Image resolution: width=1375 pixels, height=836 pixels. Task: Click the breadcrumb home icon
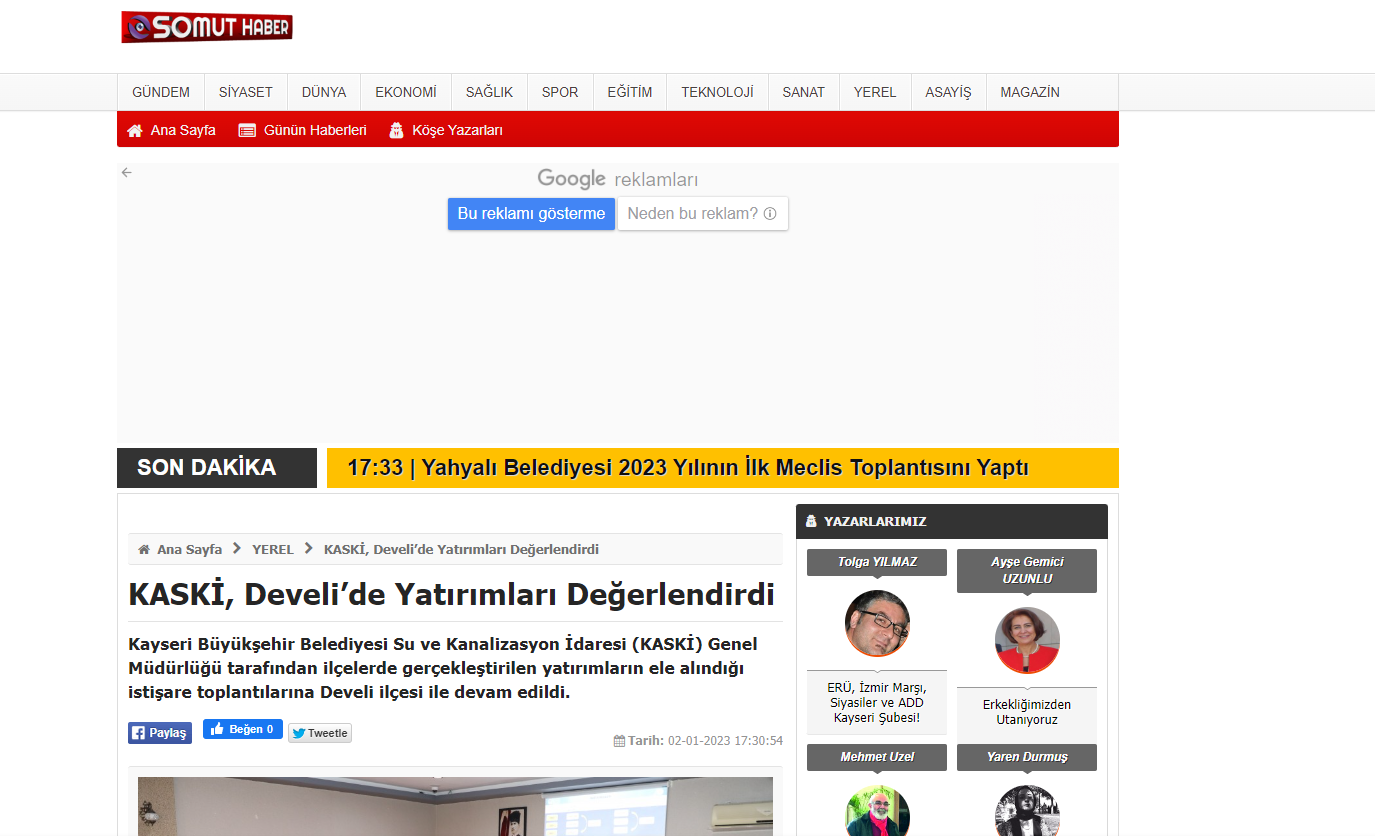[x=144, y=550]
